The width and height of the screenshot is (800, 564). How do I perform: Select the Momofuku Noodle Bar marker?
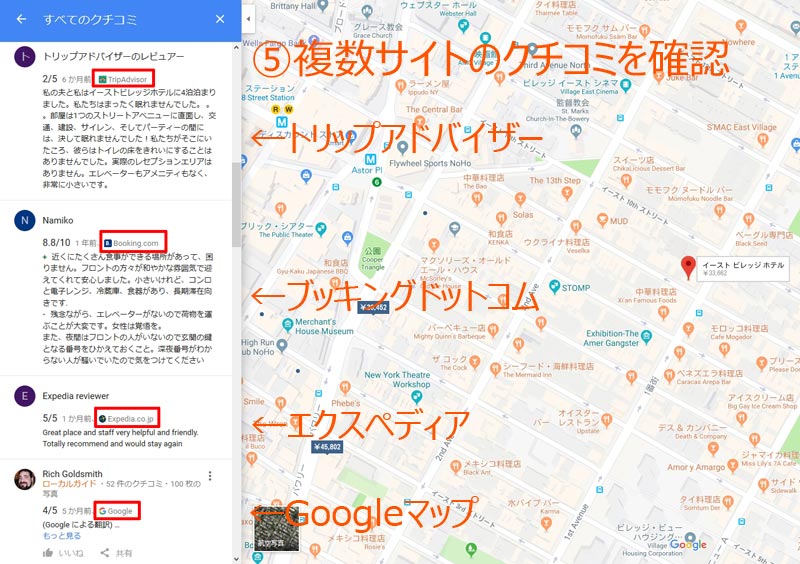click(719, 210)
